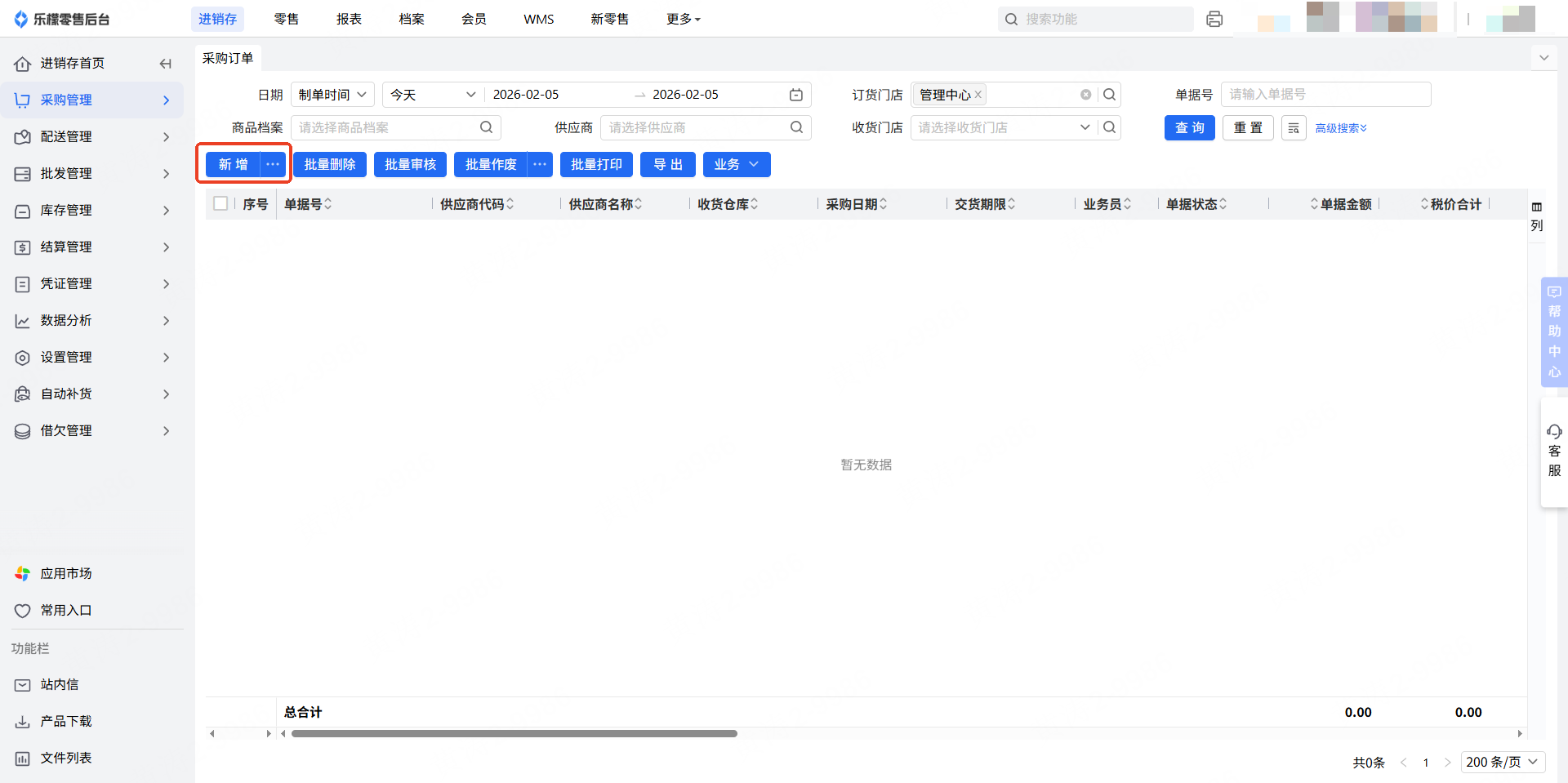Click the filter settings icon beside 重置

(x=1293, y=128)
